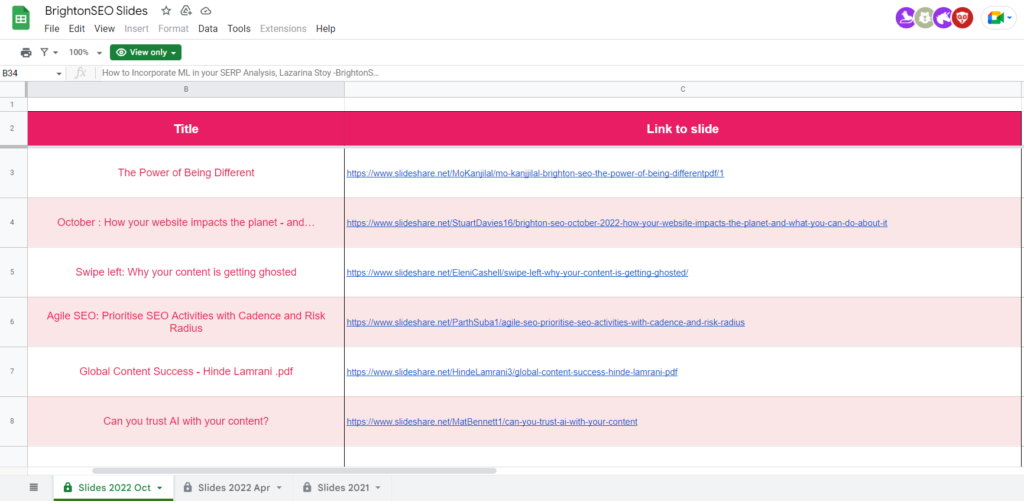Select column B header

coord(186,89)
